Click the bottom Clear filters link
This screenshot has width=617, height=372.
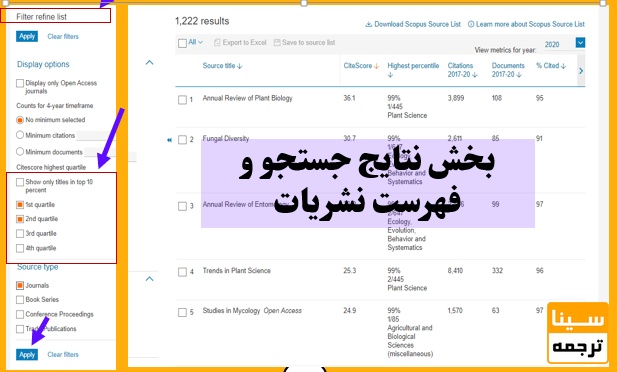point(63,354)
